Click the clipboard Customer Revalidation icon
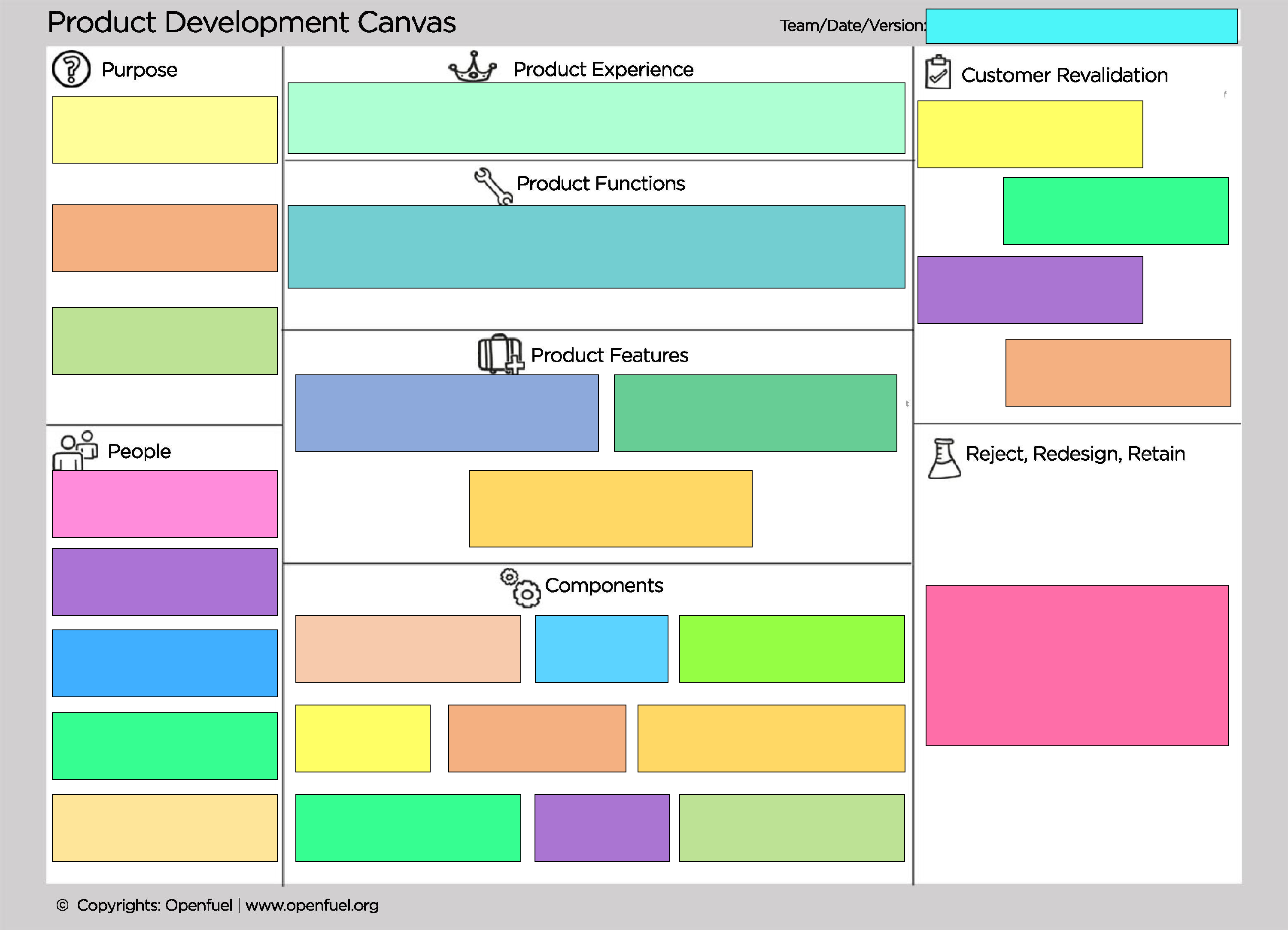 [938, 72]
